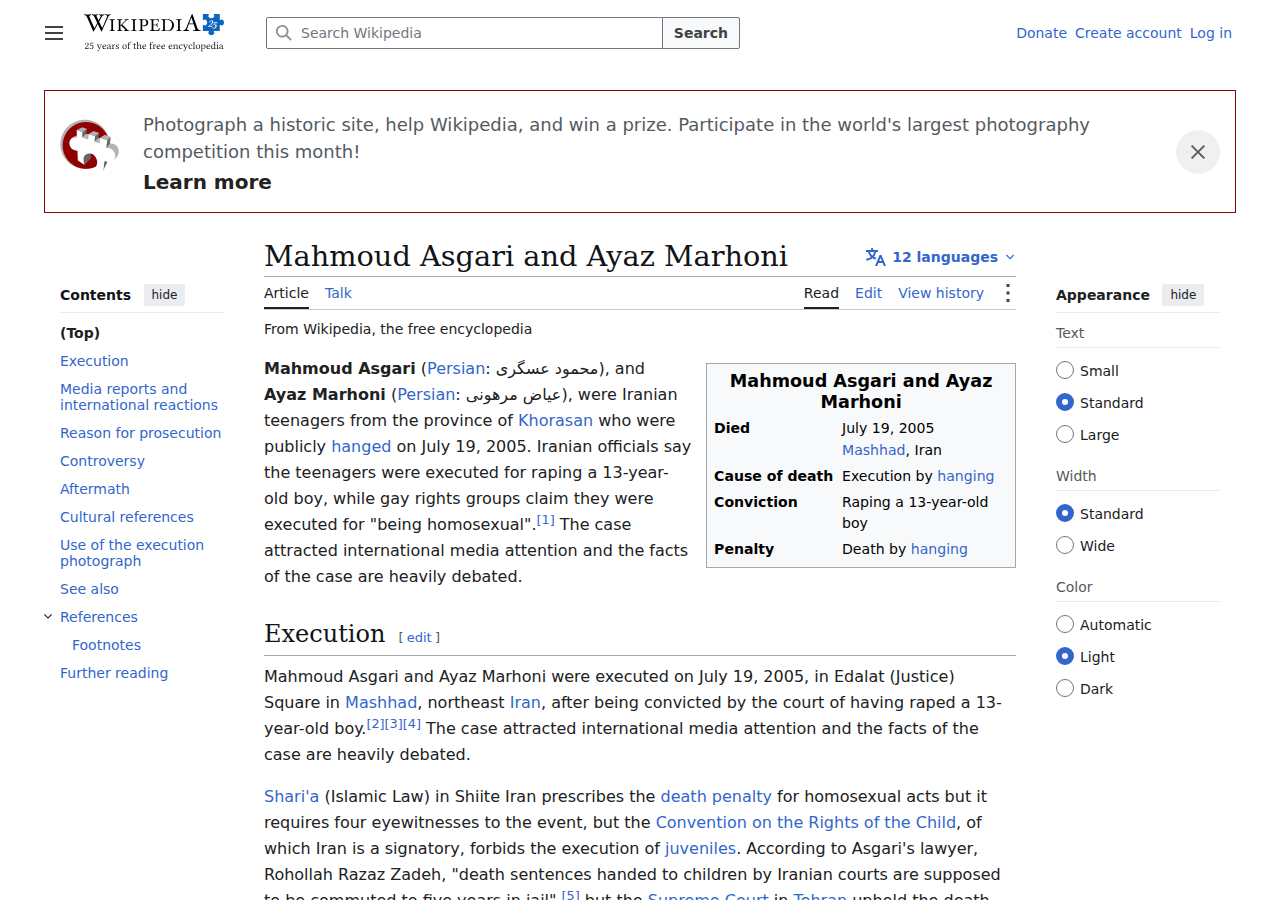Click citation reference [1]
Image resolution: width=1280 pixels, height=900 pixels.
545,520
